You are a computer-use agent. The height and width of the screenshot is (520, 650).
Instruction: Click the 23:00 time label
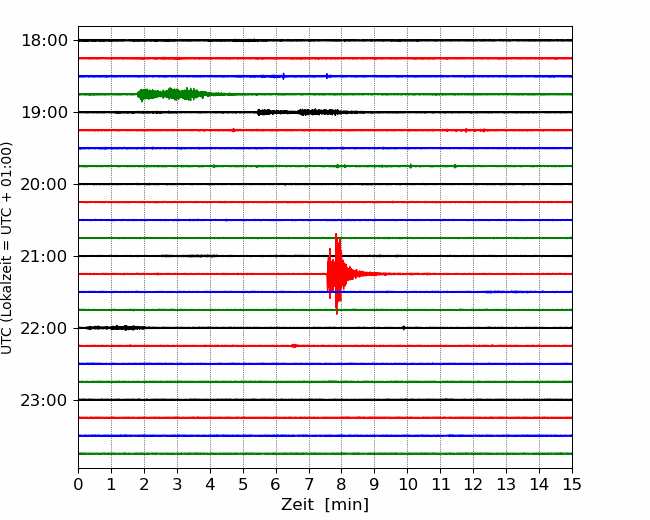click(44, 401)
